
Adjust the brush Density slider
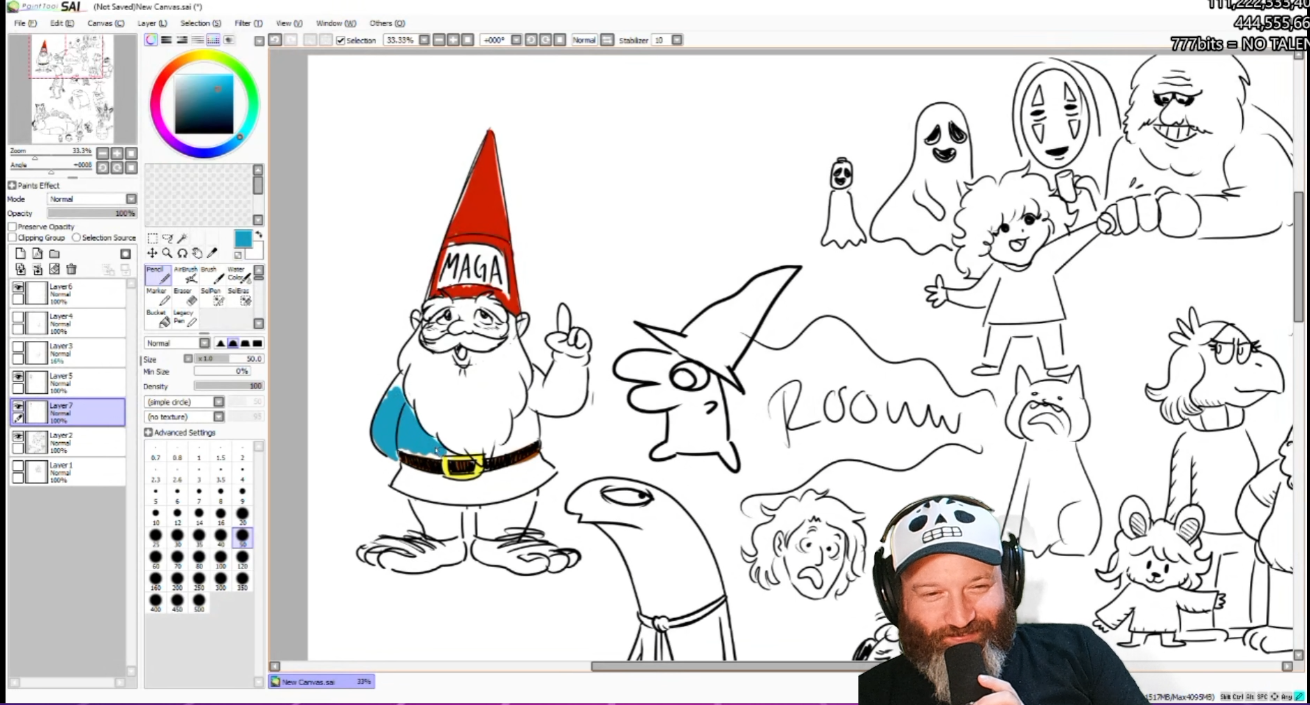[x=228, y=386]
